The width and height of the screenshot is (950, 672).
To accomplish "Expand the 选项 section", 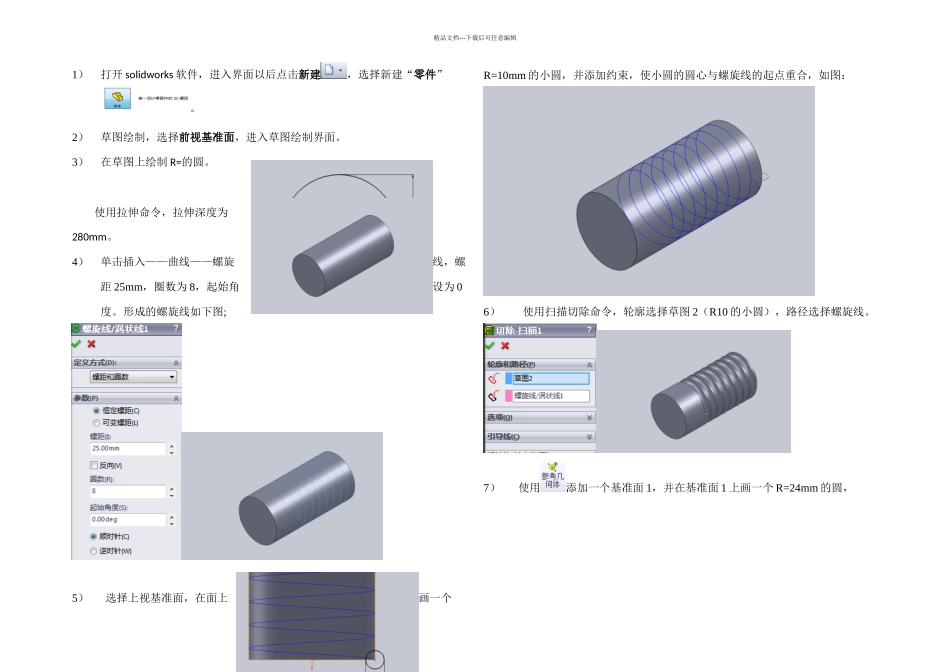I will tap(589, 418).
